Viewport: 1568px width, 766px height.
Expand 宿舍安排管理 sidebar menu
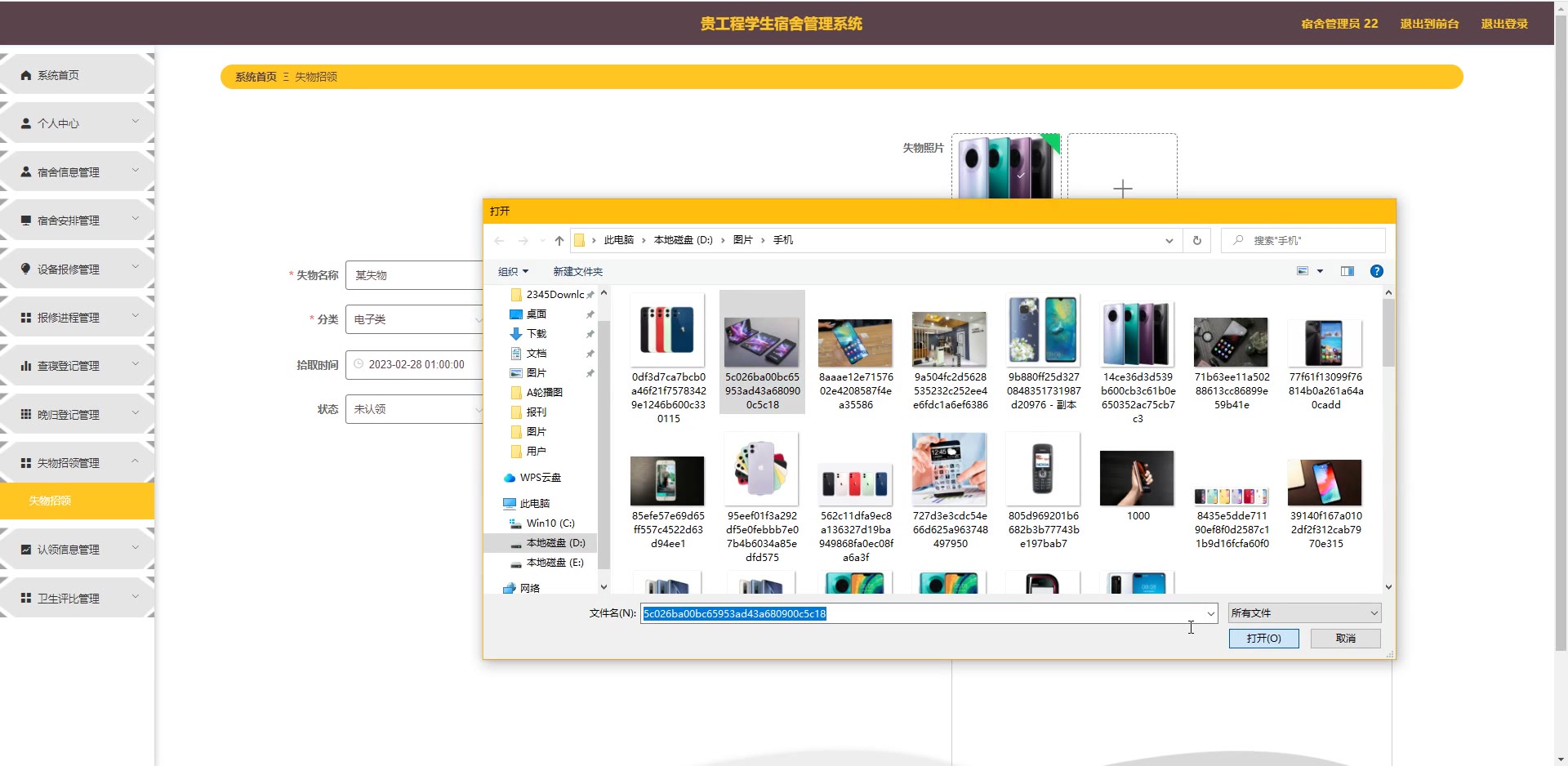tap(77, 220)
